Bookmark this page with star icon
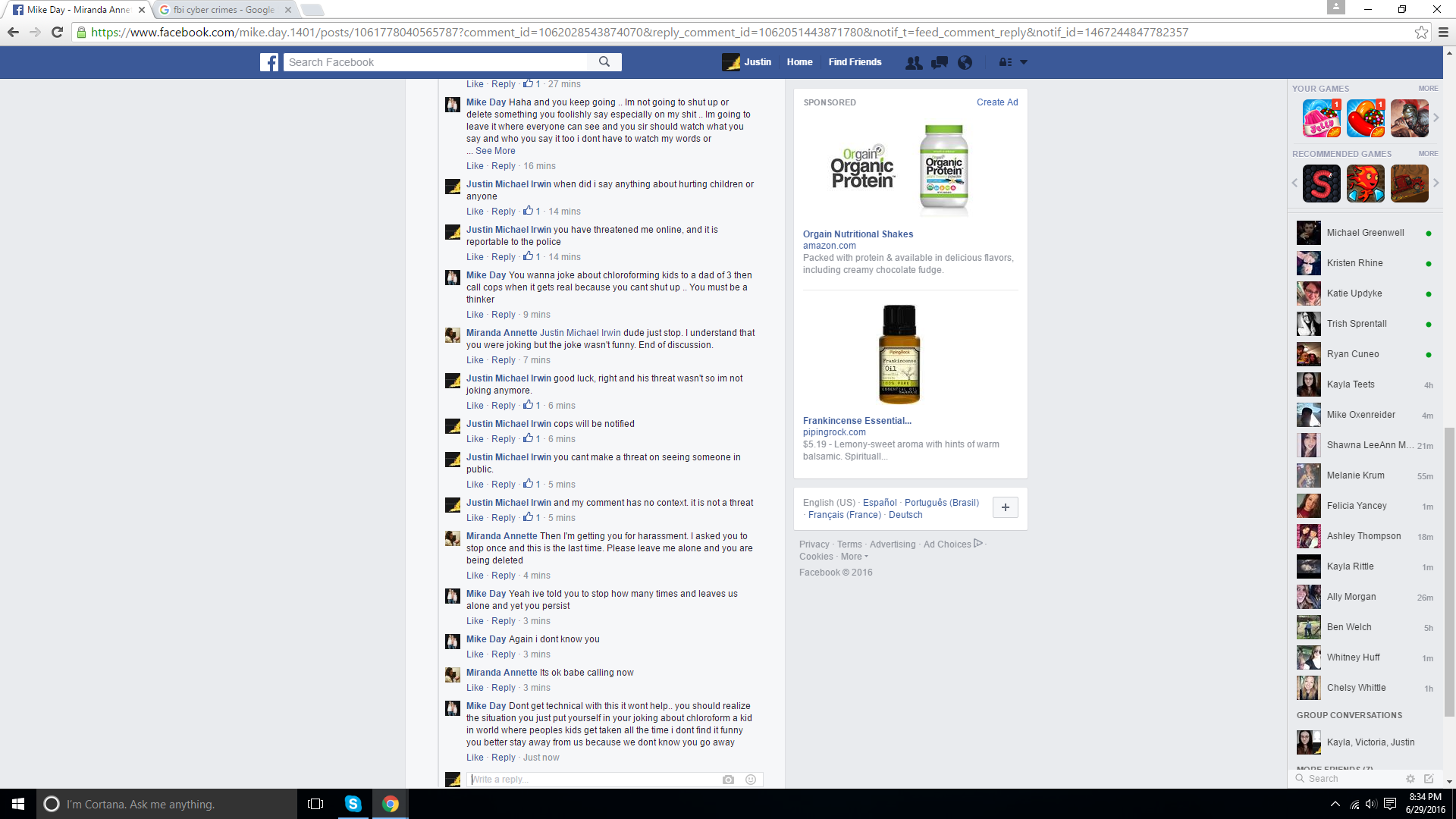Viewport: 1456px width, 819px height. [x=1421, y=33]
